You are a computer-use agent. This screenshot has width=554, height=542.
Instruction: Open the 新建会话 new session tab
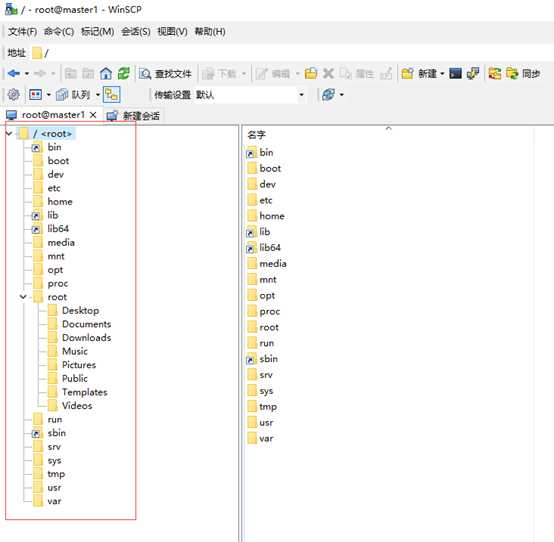134,116
